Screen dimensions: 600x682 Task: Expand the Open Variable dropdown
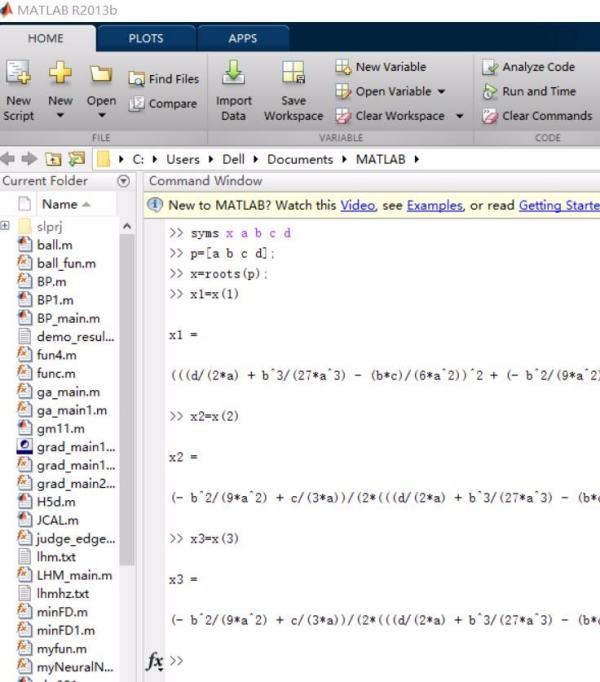point(442,91)
